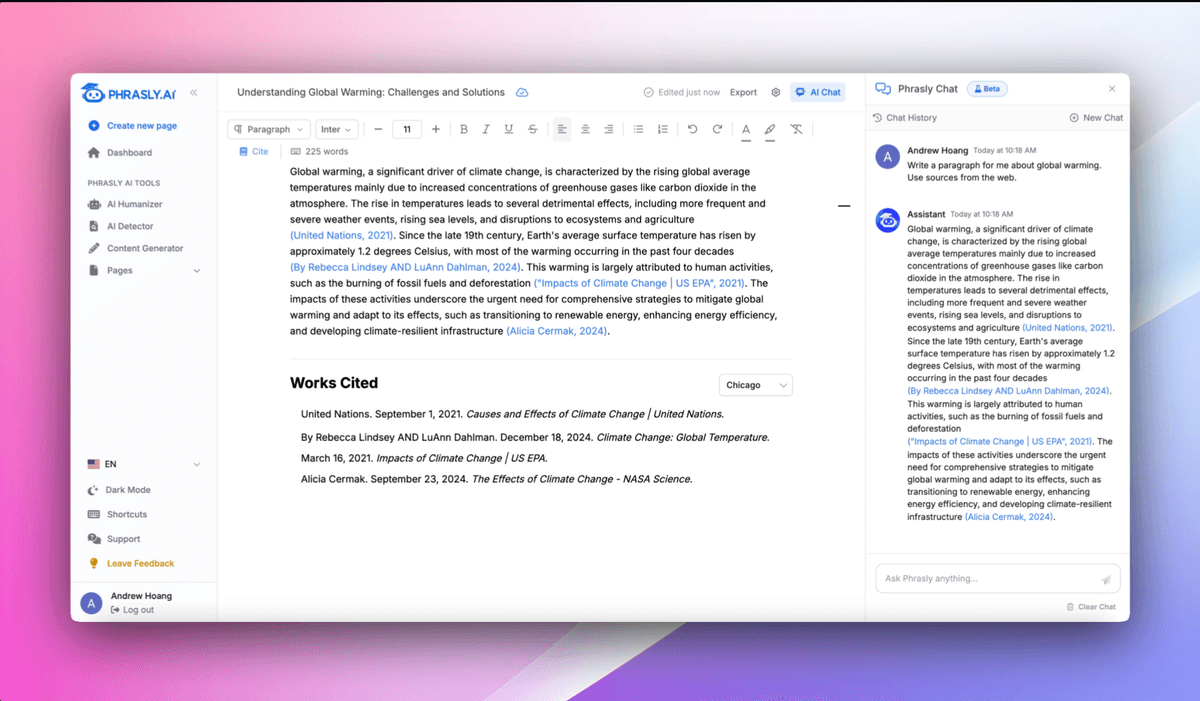Open the Chicago citation style dropdown
The image size is (1200, 701).
click(x=756, y=385)
